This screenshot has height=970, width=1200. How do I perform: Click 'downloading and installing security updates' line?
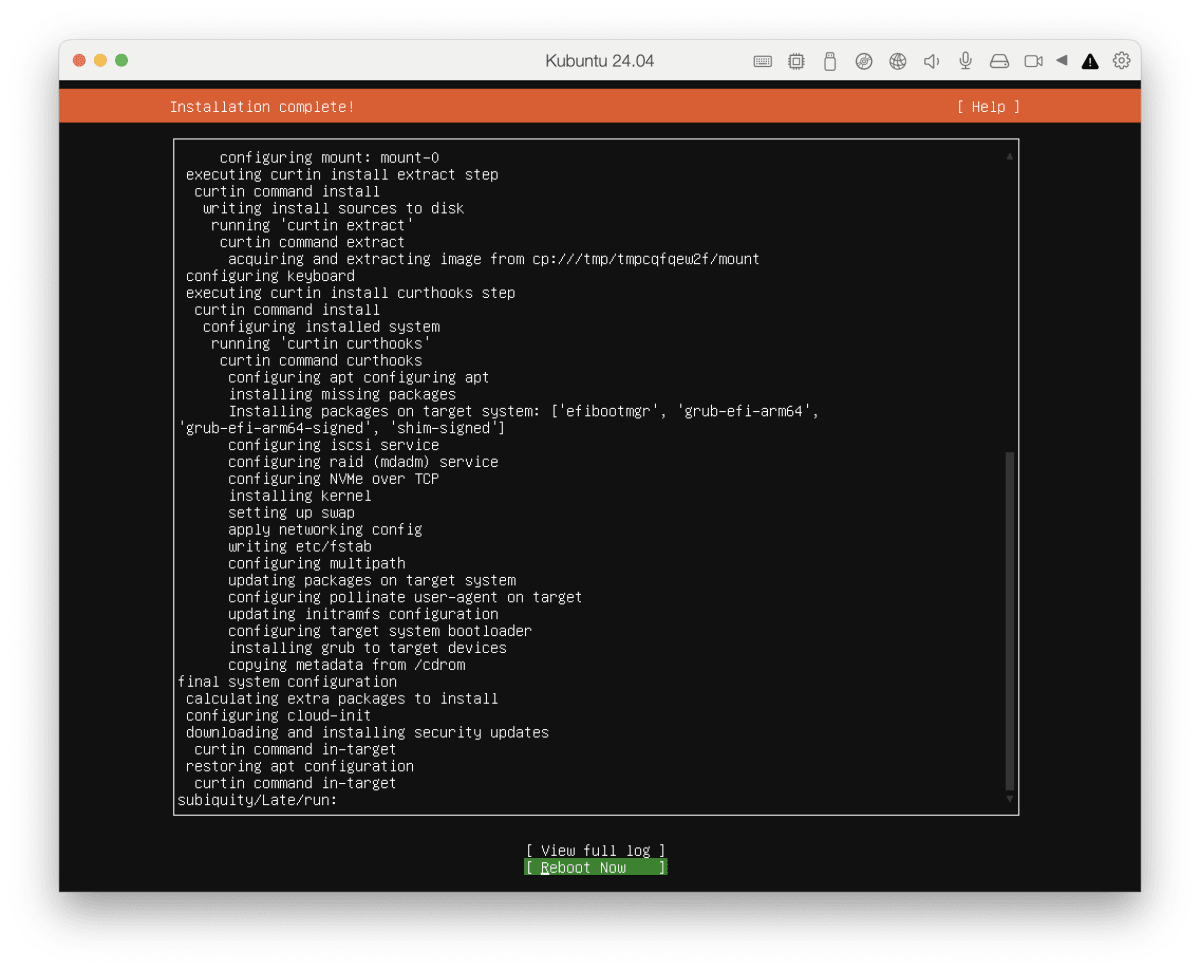367,733
